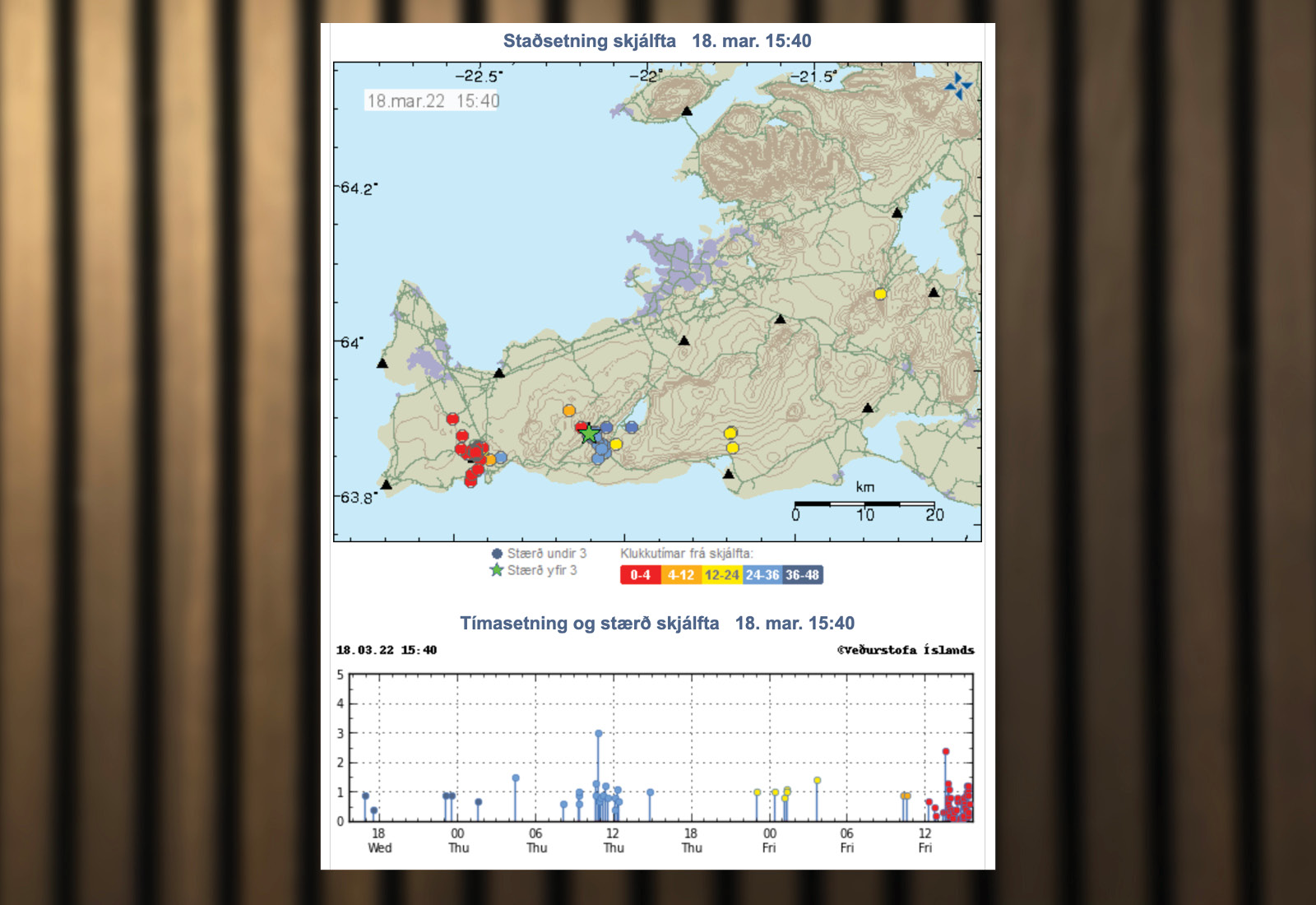Viewport: 1316px width, 905px height.
Task: Click the '64.2°' latitude label
Action: [359, 188]
